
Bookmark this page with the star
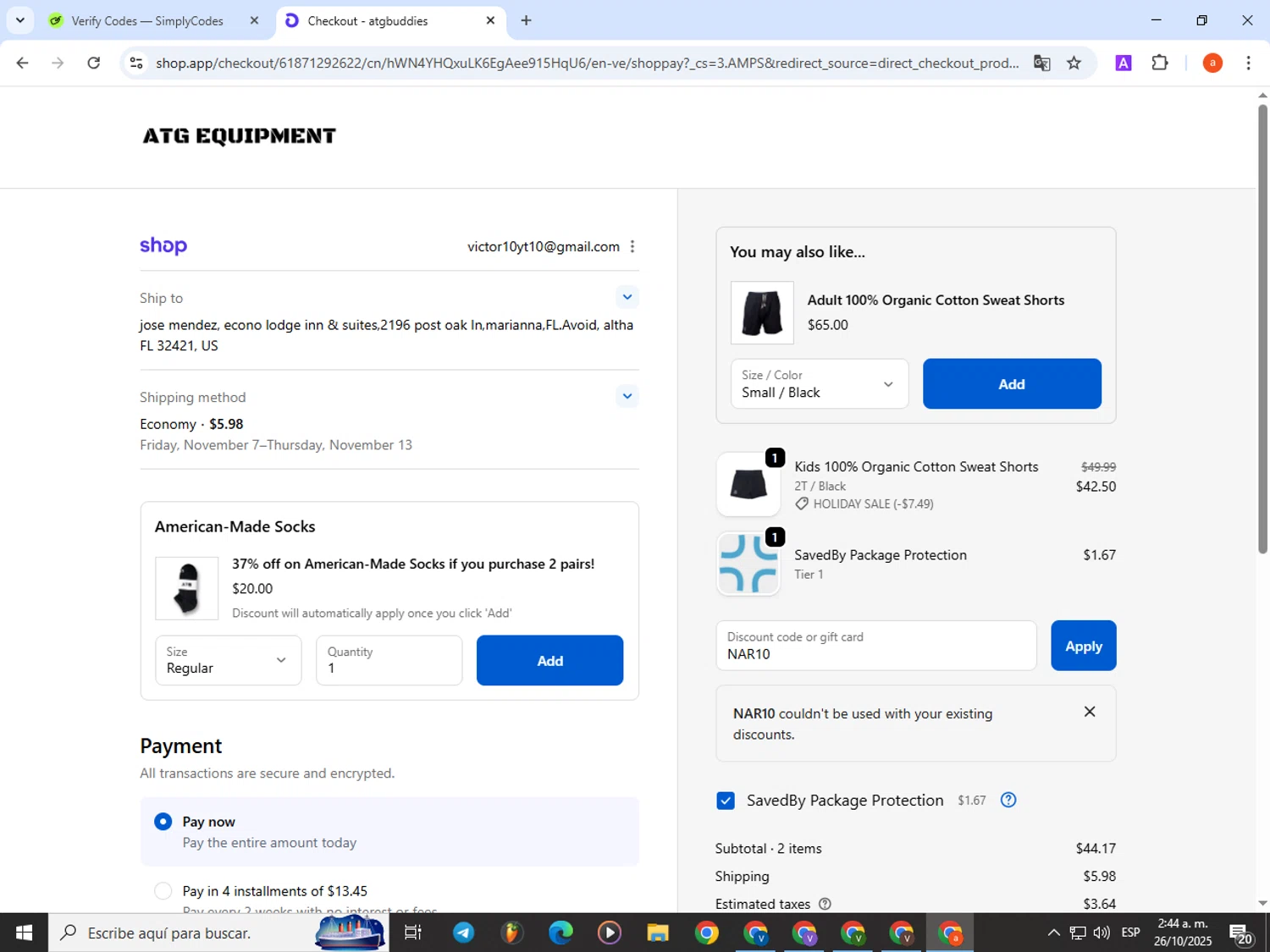[x=1074, y=63]
